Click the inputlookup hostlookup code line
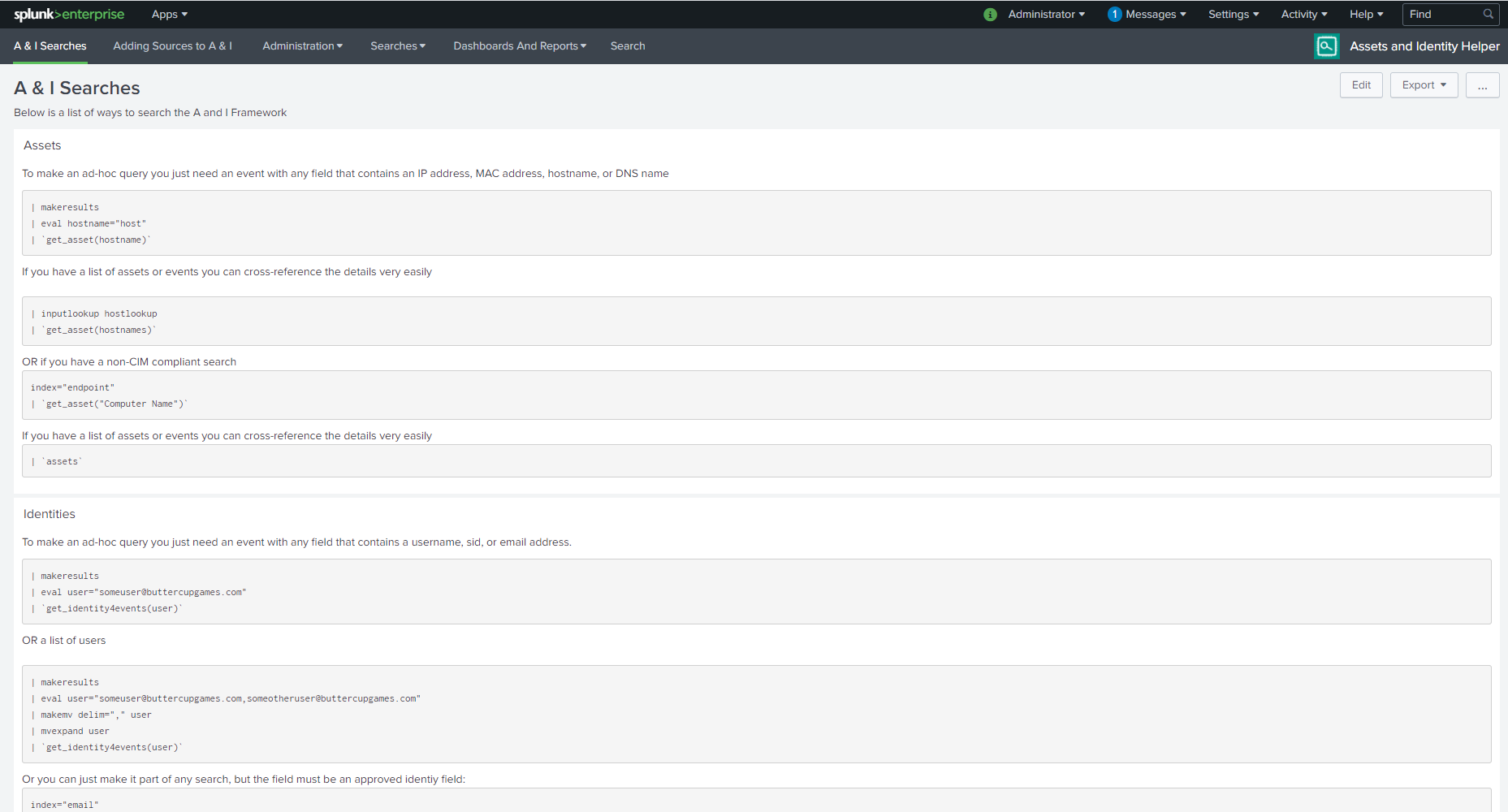Image resolution: width=1508 pixels, height=812 pixels. tap(94, 314)
